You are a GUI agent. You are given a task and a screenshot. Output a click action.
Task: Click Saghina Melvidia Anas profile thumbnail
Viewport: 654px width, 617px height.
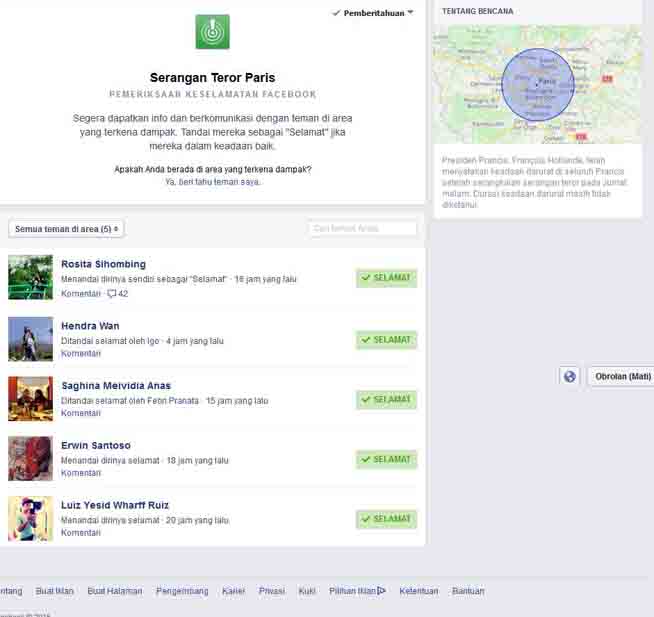30,398
